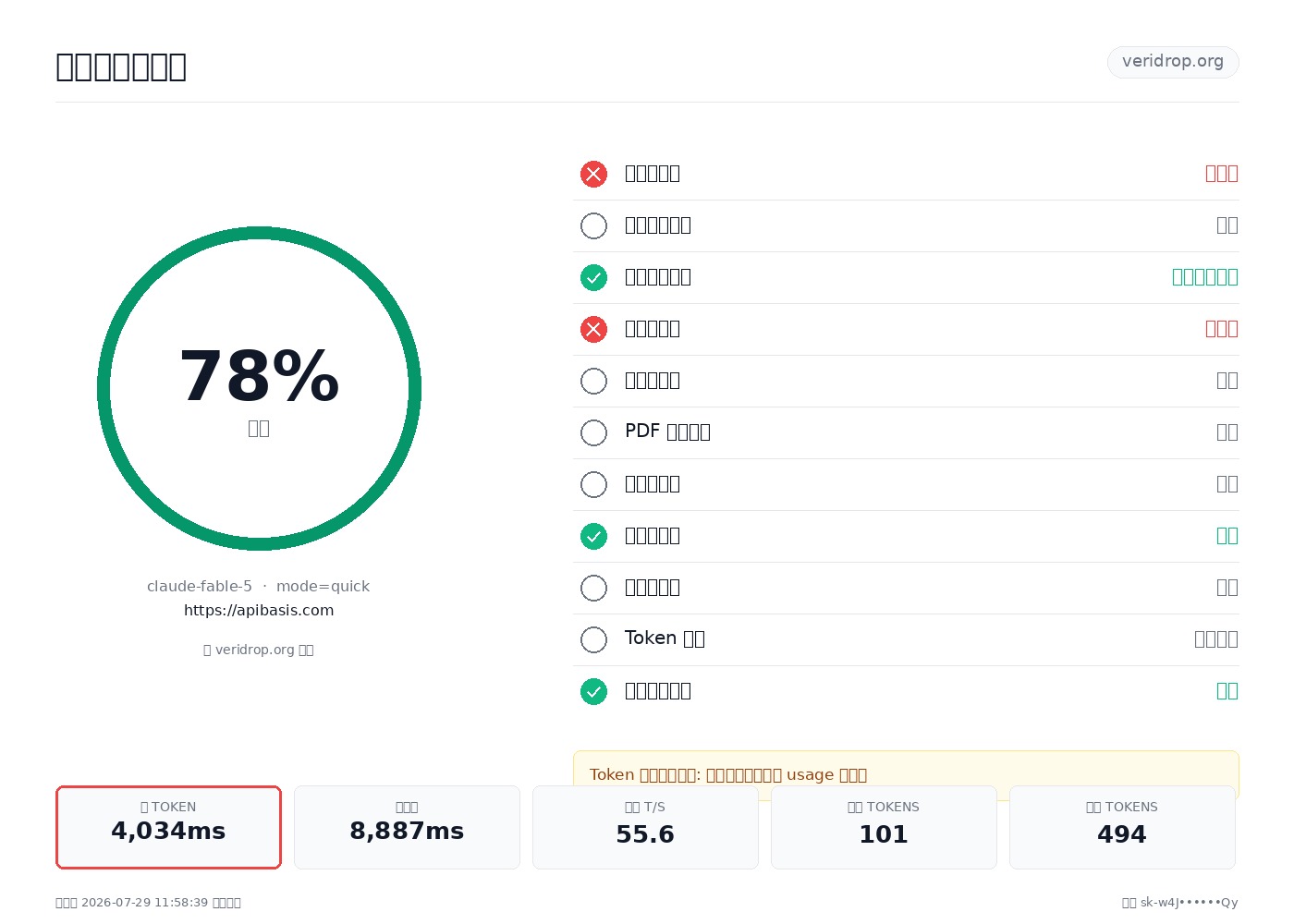Click the empty circle just above the PDF row
Image resolution: width=1294 pixels, height=924 pixels.
[x=593, y=381]
